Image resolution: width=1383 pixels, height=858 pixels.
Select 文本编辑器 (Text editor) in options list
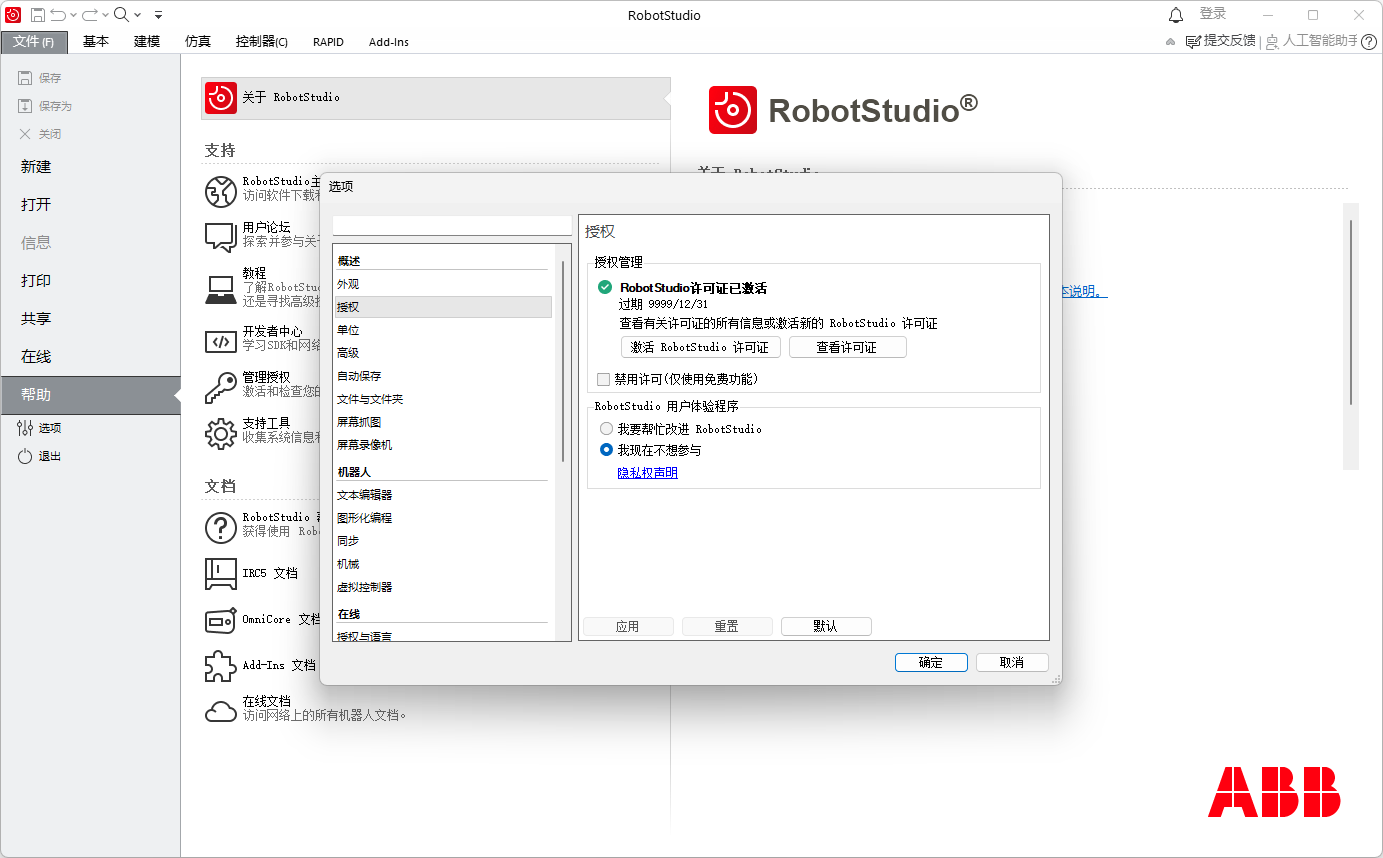[442, 495]
